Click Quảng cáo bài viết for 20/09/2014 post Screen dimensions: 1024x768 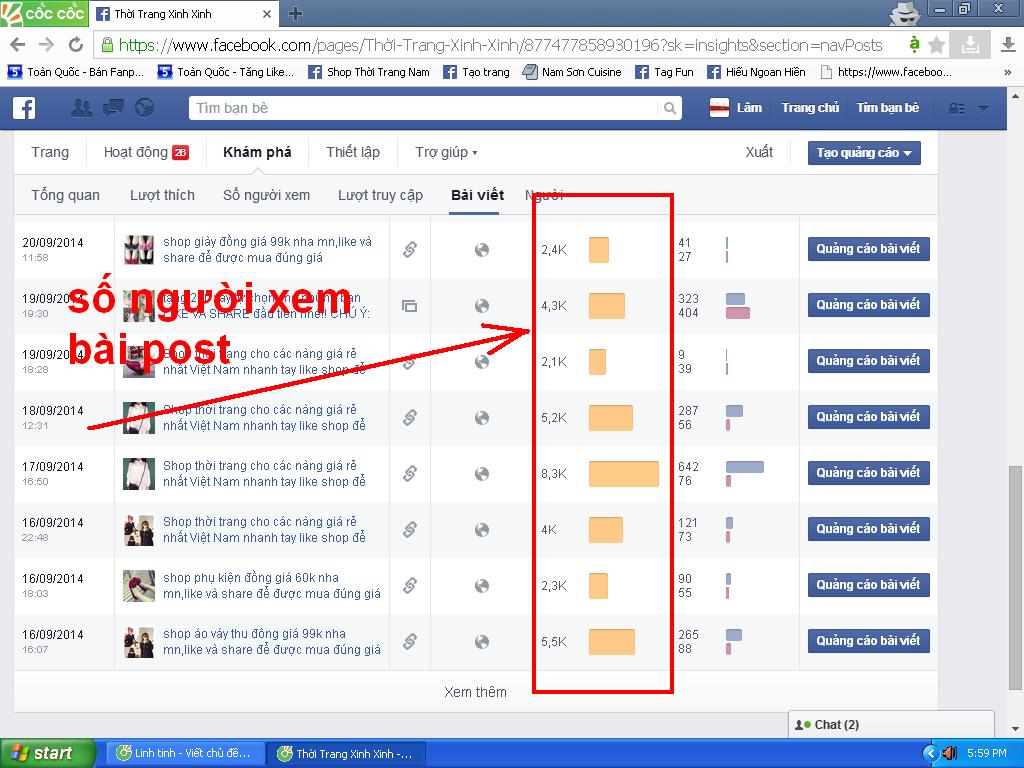pos(869,249)
